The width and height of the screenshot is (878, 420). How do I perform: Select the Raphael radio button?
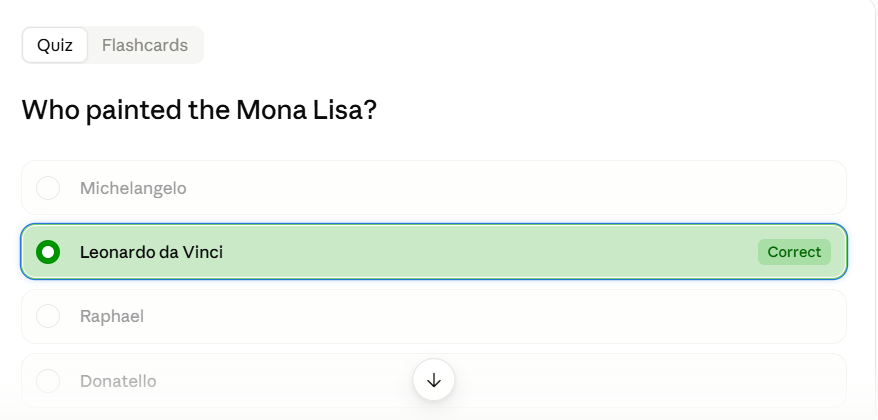48,316
